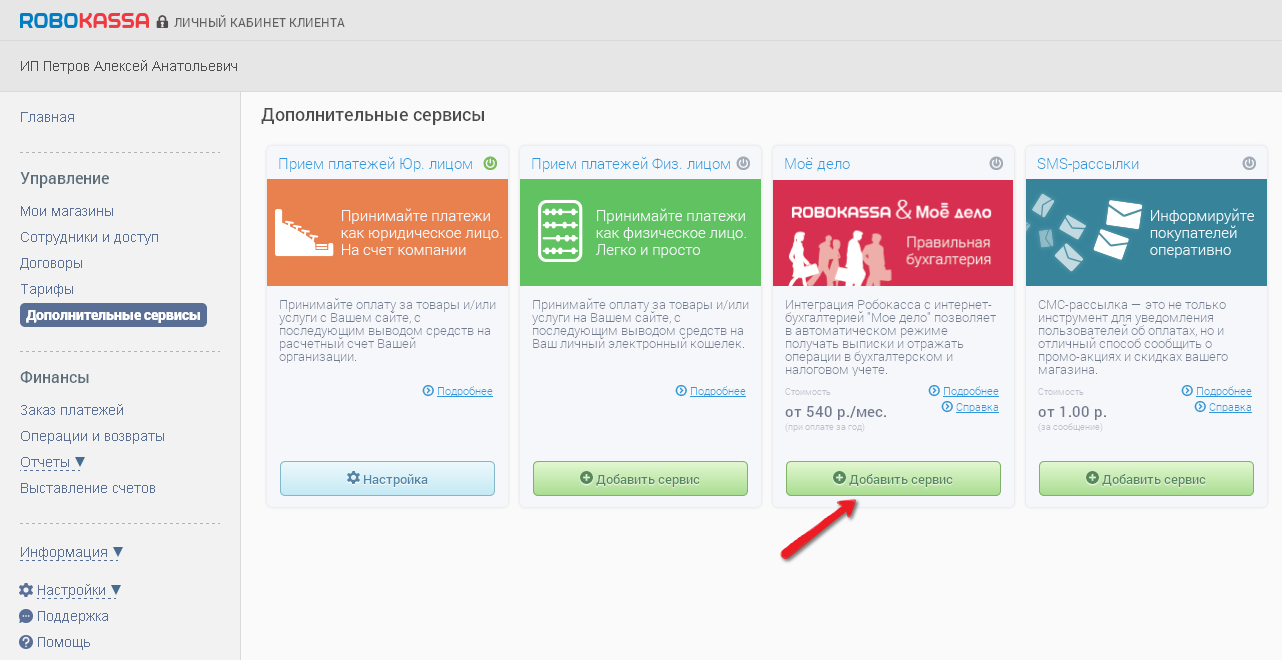Click the abacus icon on green banner
The height and width of the screenshot is (660, 1282).
[x=560, y=231]
